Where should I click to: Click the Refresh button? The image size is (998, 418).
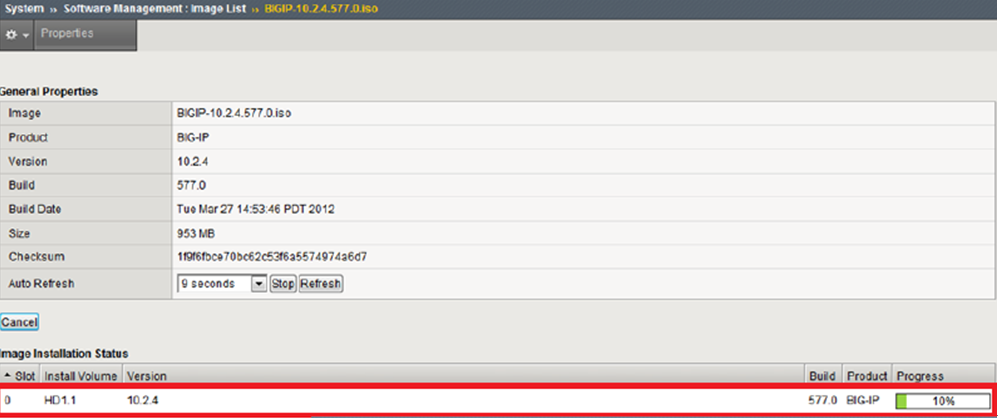click(321, 284)
